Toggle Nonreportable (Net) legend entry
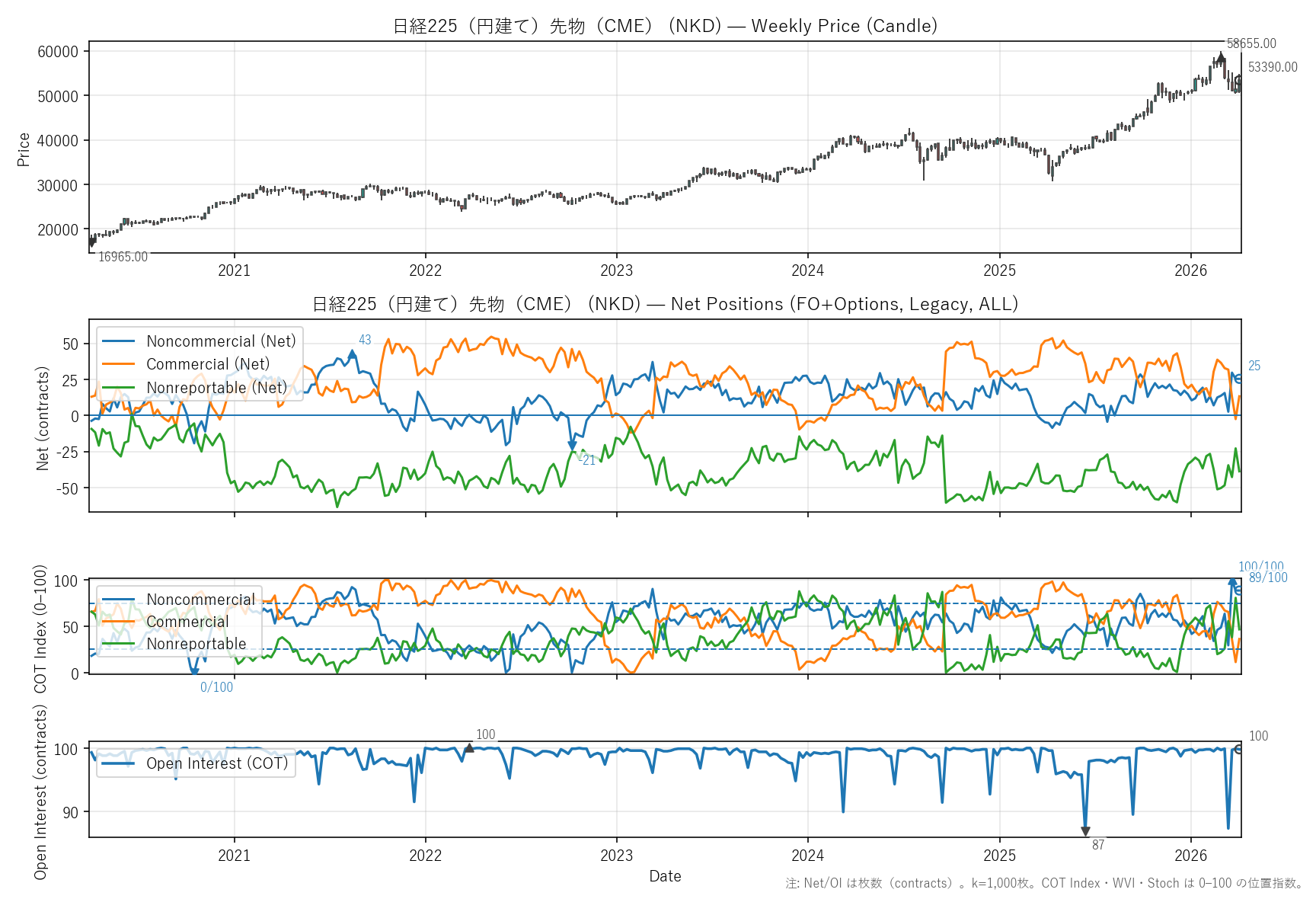The image size is (1316, 899). click(216, 388)
